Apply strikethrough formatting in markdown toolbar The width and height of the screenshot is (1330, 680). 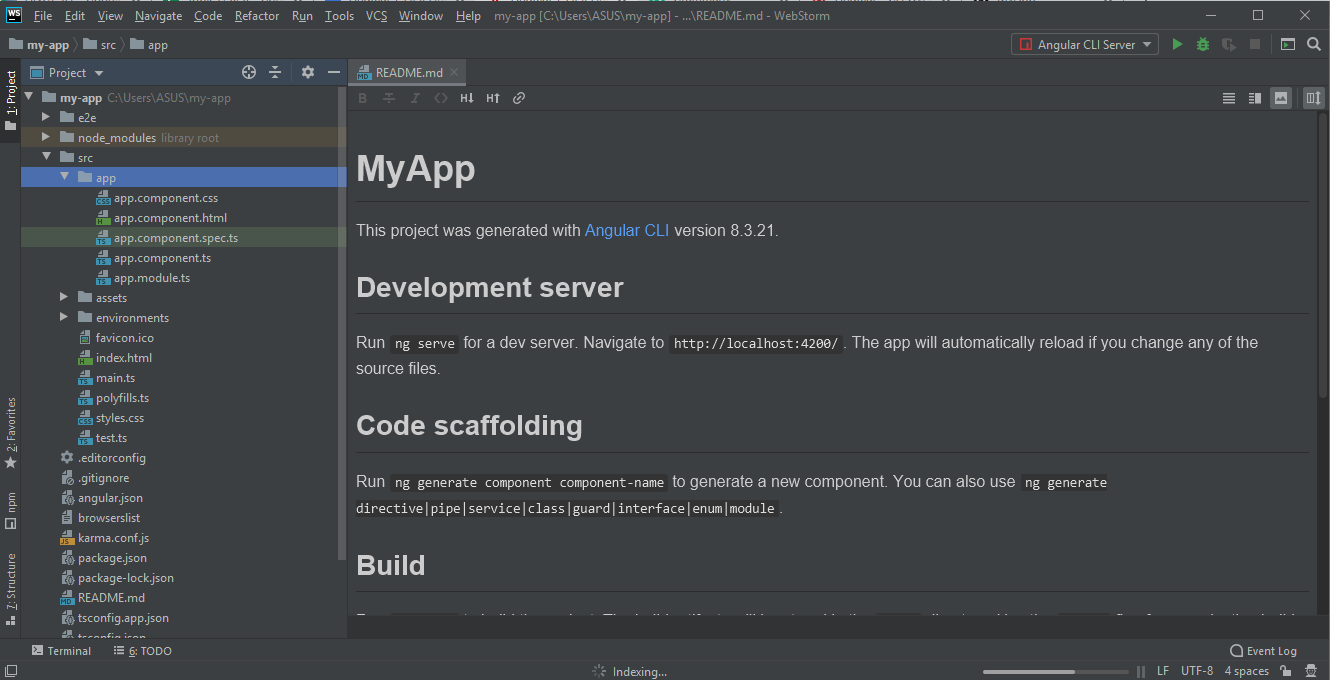(x=389, y=98)
